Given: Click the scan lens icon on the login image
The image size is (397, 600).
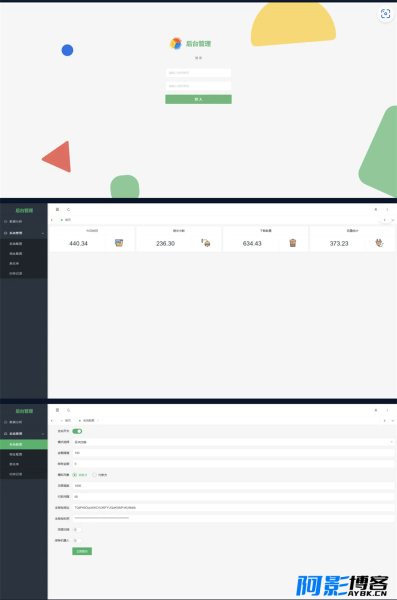Looking at the screenshot, I should coord(385,13).
